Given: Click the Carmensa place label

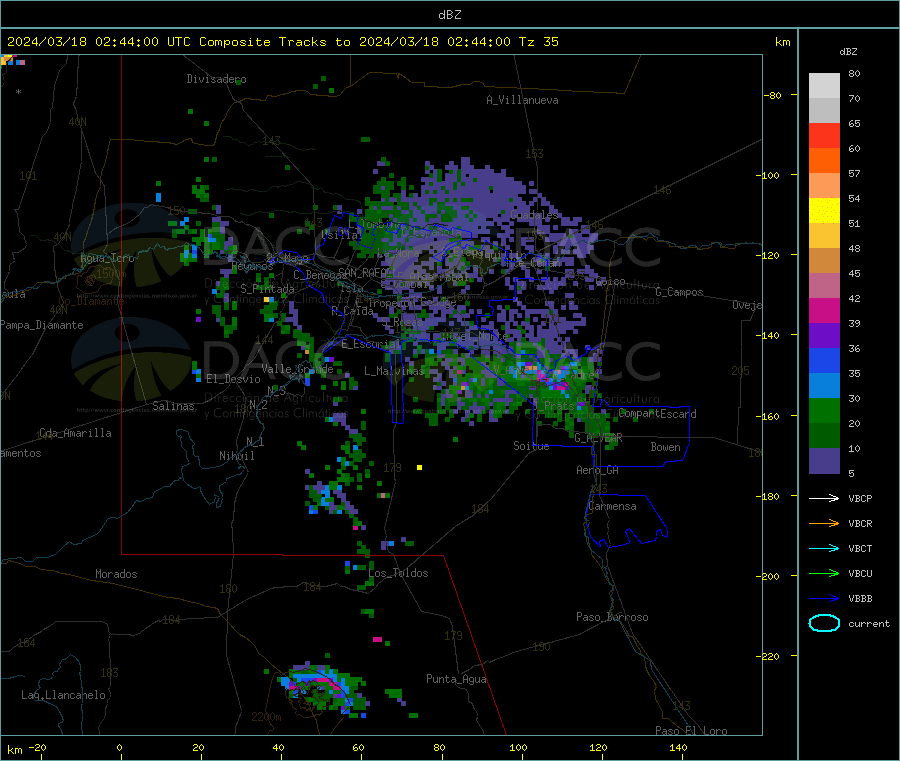Looking at the screenshot, I should tap(612, 506).
